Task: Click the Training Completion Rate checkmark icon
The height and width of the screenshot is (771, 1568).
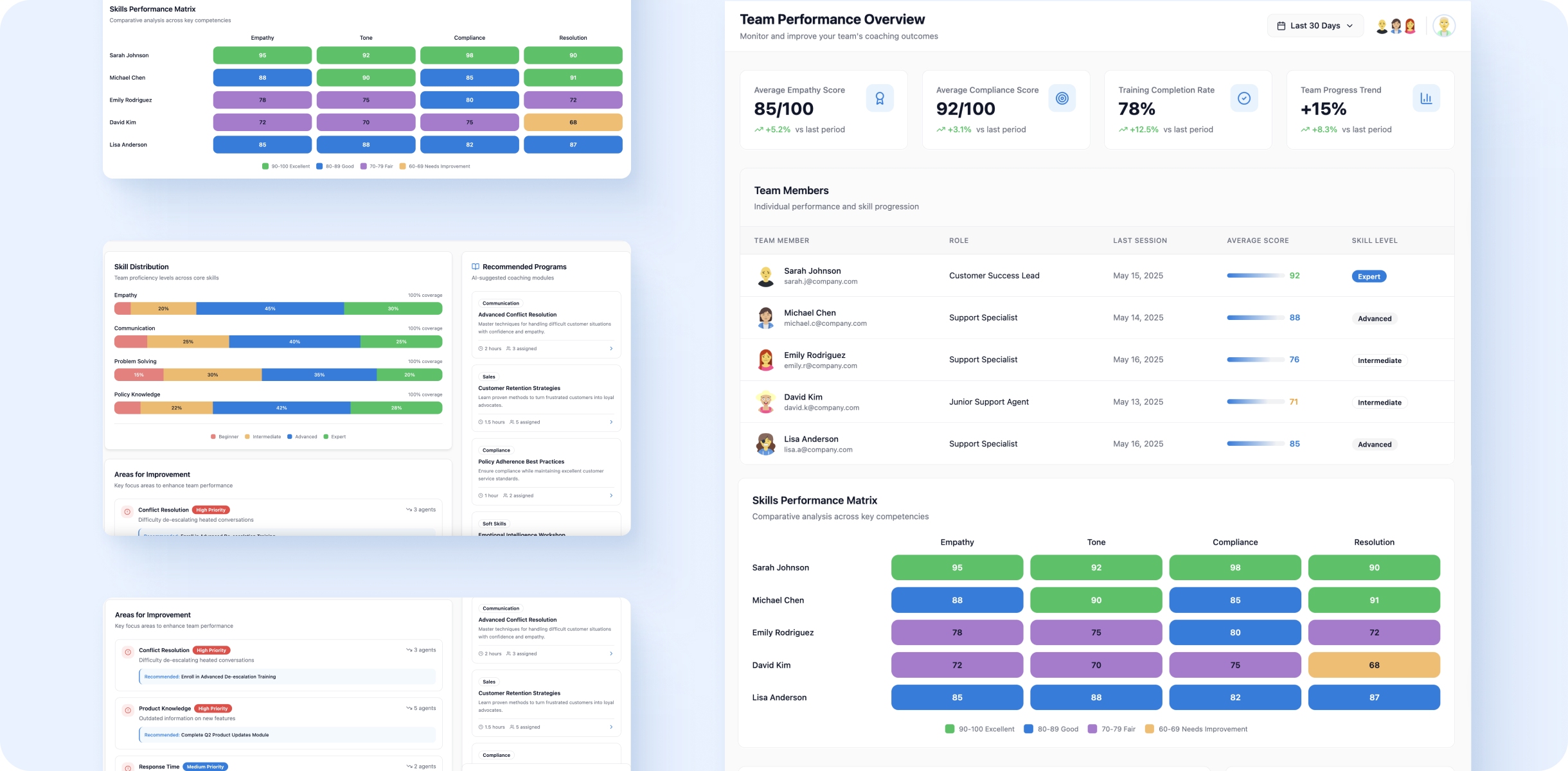Action: (x=1244, y=98)
